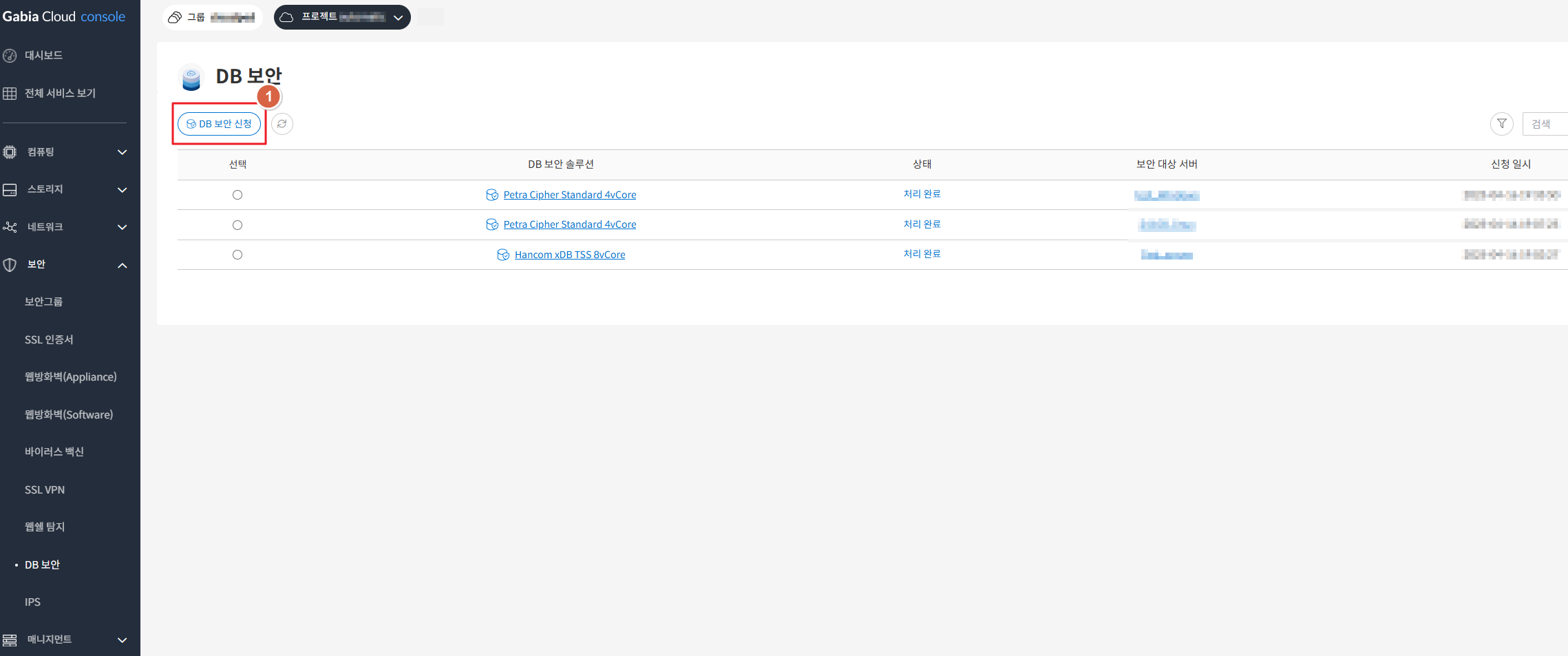Screen dimensions: 1568x656
Task: Click the 컴퓨팅 chip icon
Action: [10, 152]
